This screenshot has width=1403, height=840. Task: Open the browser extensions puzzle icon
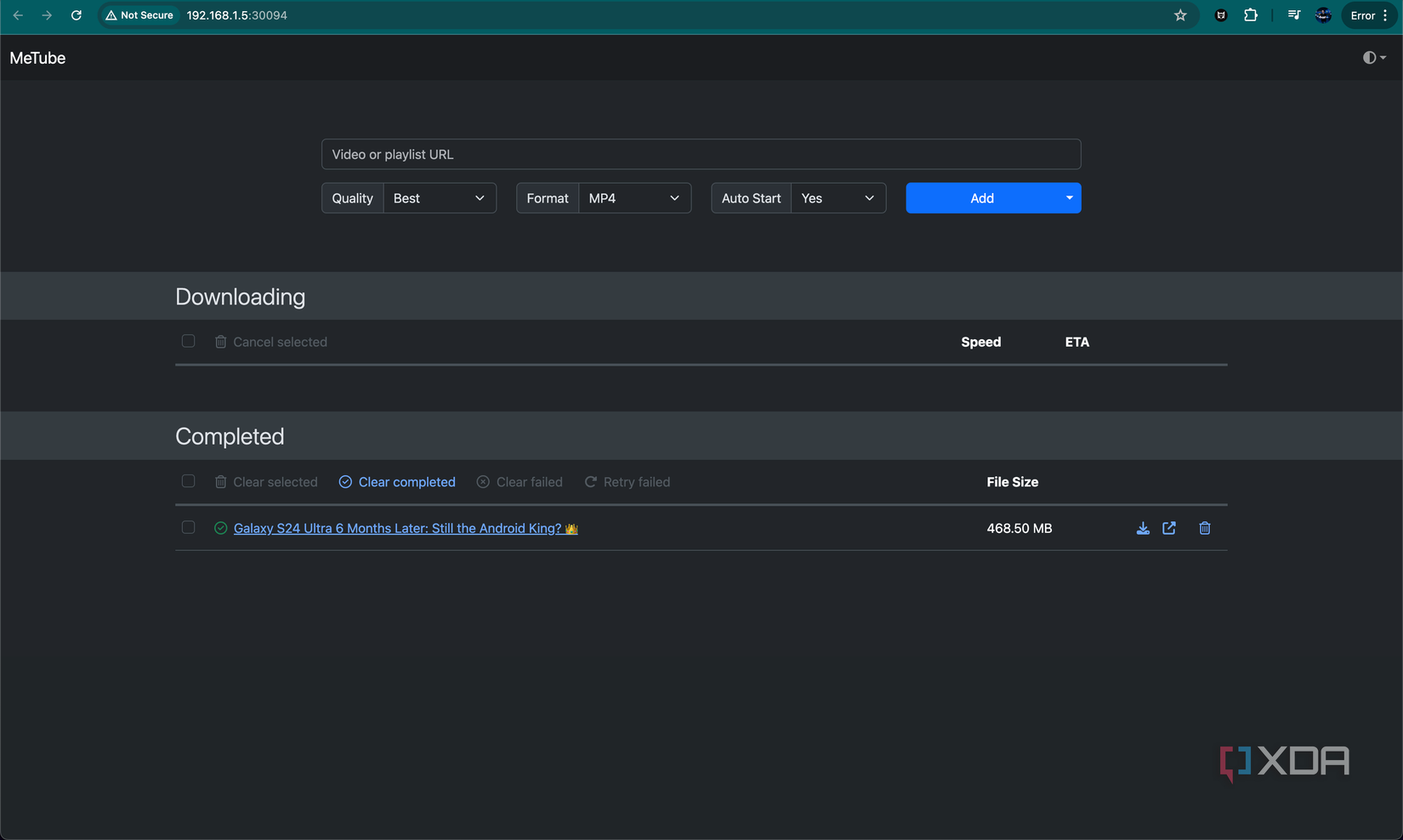pos(1250,14)
